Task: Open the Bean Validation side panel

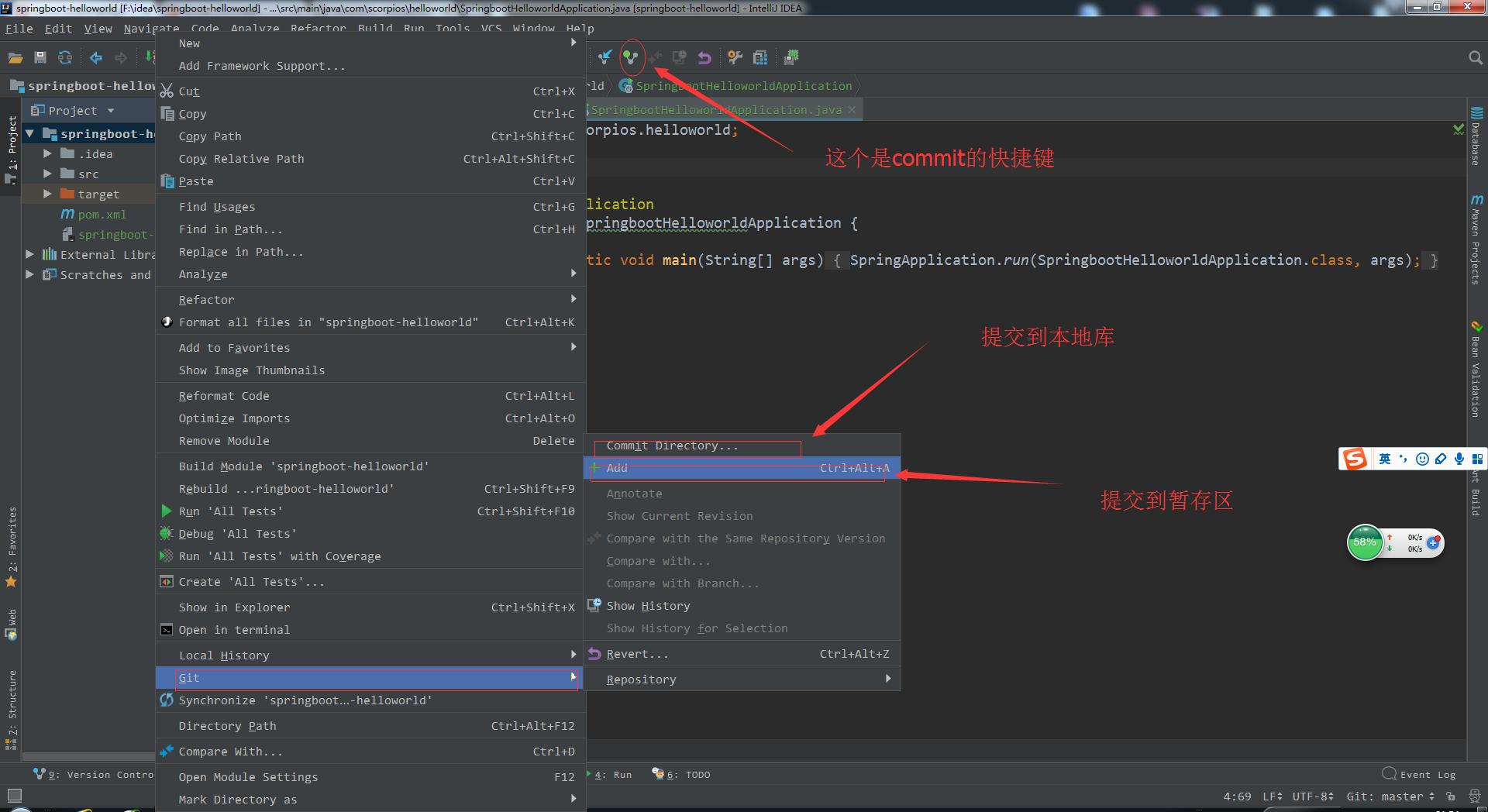Action: [1476, 369]
